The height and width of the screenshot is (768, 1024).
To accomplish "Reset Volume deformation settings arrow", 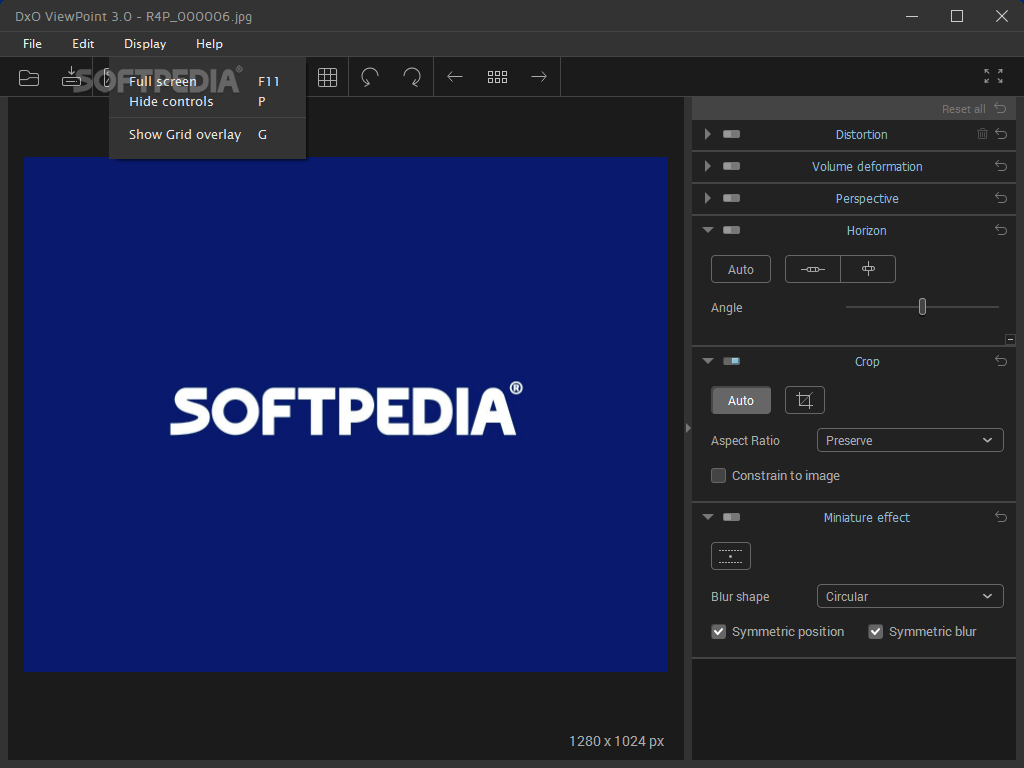I will (1001, 166).
